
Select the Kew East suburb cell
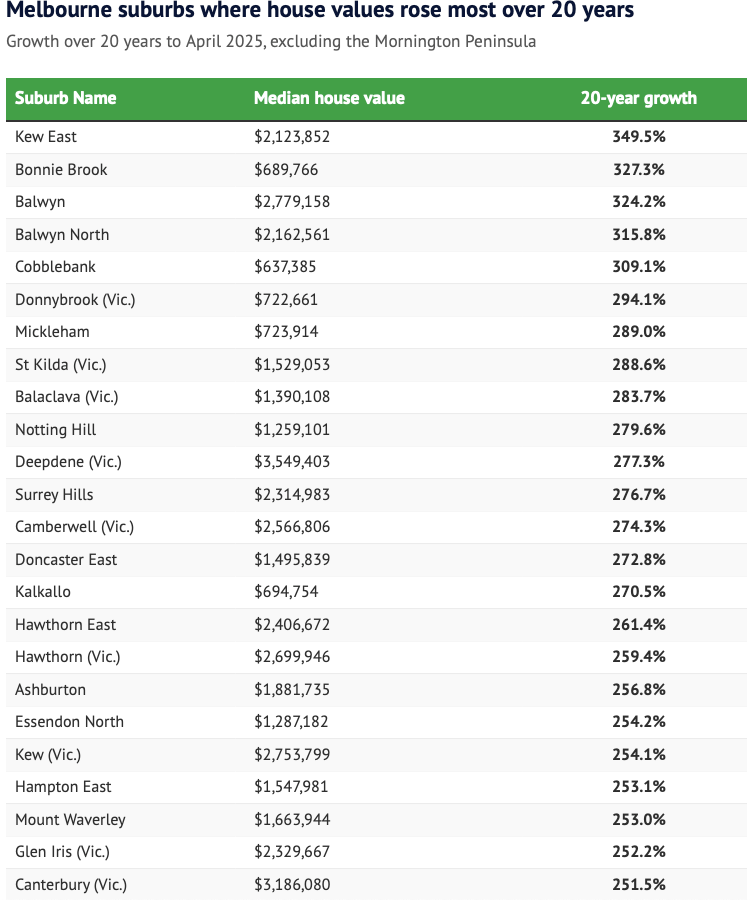coord(46,137)
